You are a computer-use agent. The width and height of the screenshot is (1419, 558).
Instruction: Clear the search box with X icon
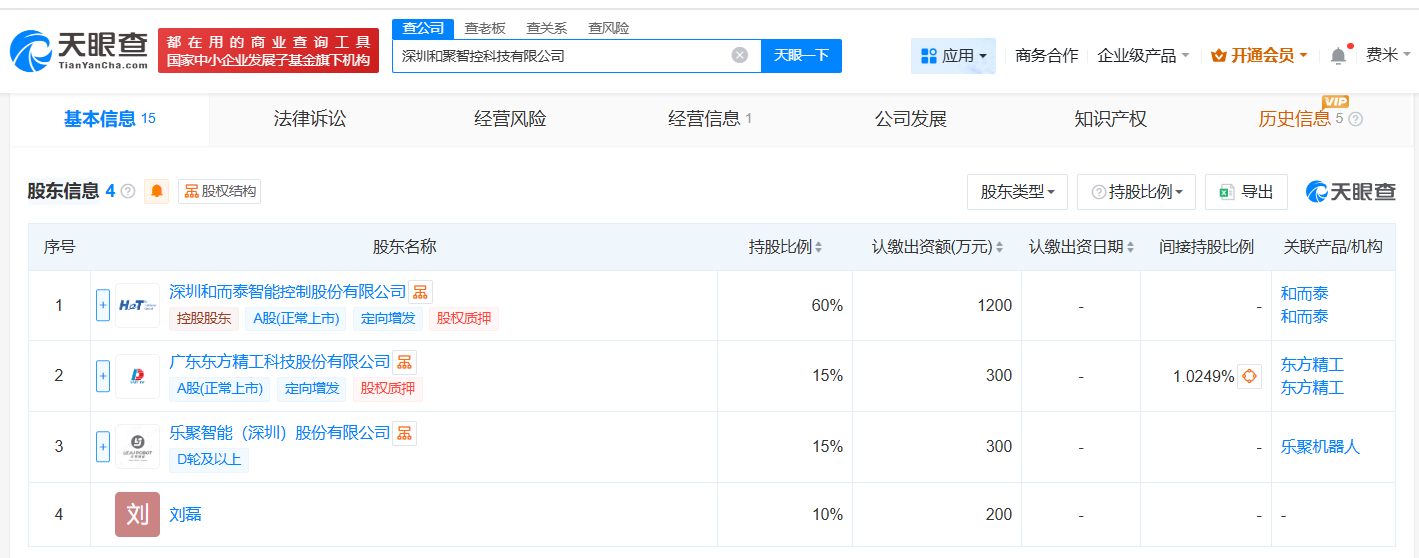tap(739, 55)
